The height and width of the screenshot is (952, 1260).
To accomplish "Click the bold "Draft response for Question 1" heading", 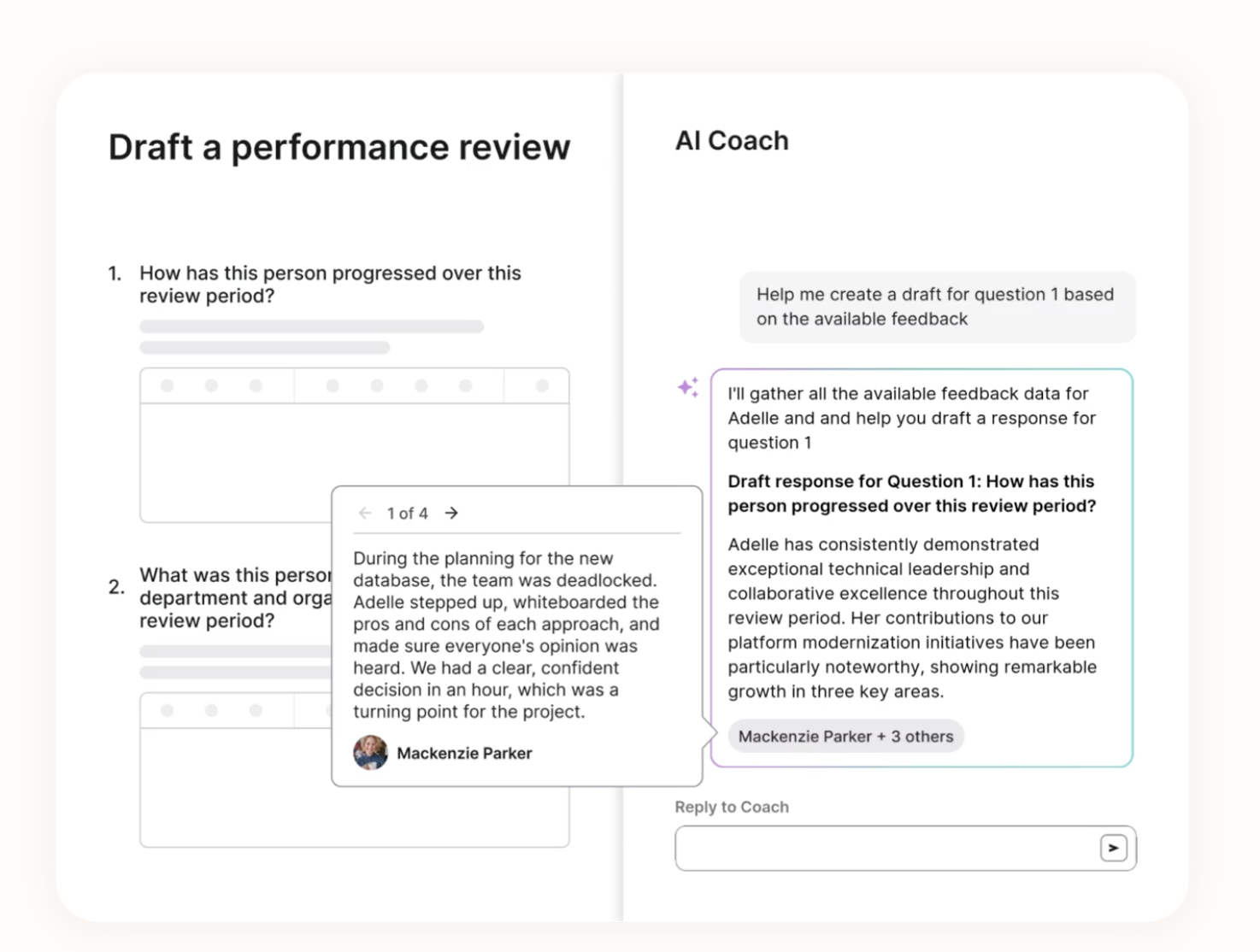I will point(911,493).
